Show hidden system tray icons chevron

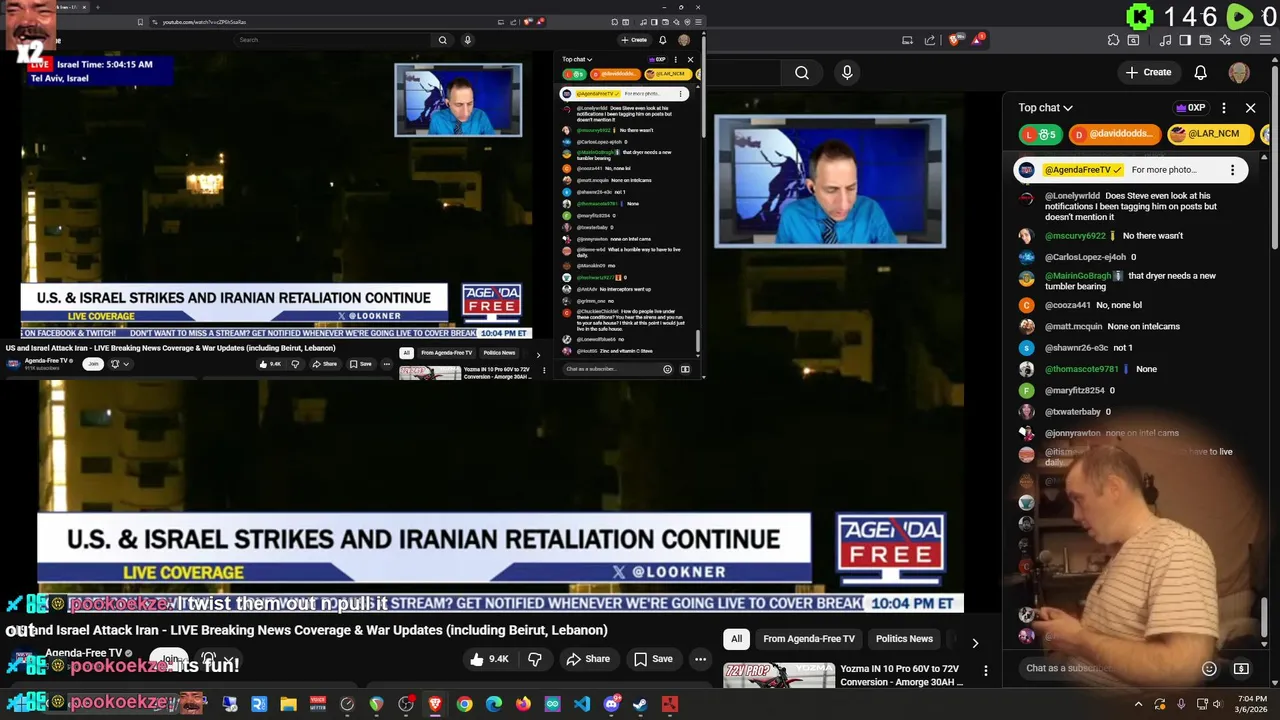point(1138,704)
